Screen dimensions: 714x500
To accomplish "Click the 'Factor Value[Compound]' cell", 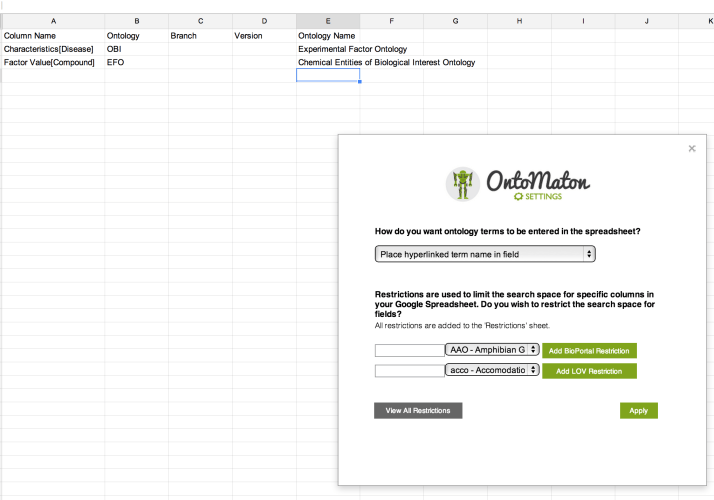I will tap(53, 62).
